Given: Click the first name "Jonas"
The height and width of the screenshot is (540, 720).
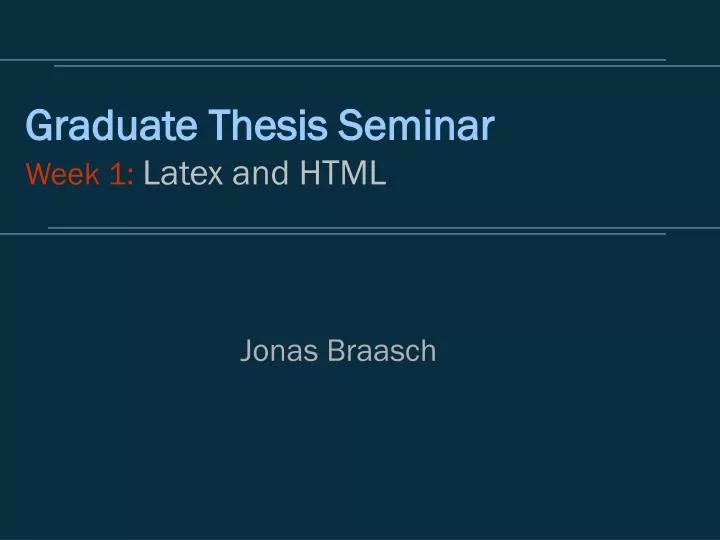Looking at the screenshot, I should pyautogui.click(x=279, y=351).
